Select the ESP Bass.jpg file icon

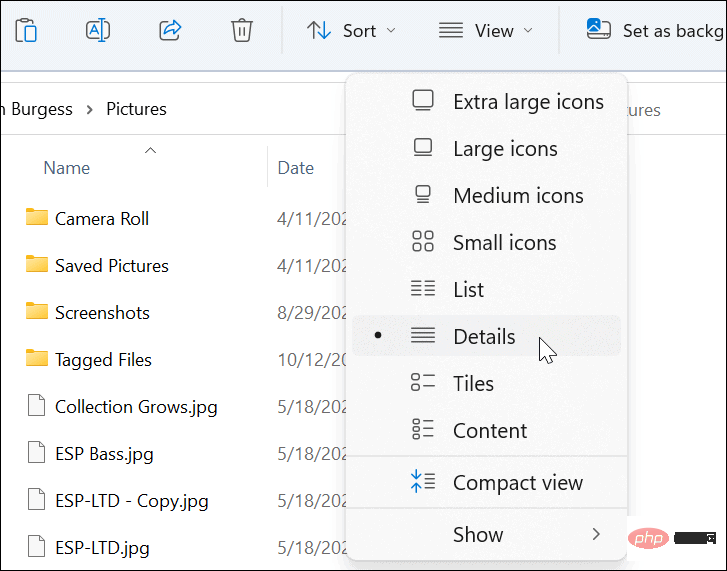pos(37,453)
